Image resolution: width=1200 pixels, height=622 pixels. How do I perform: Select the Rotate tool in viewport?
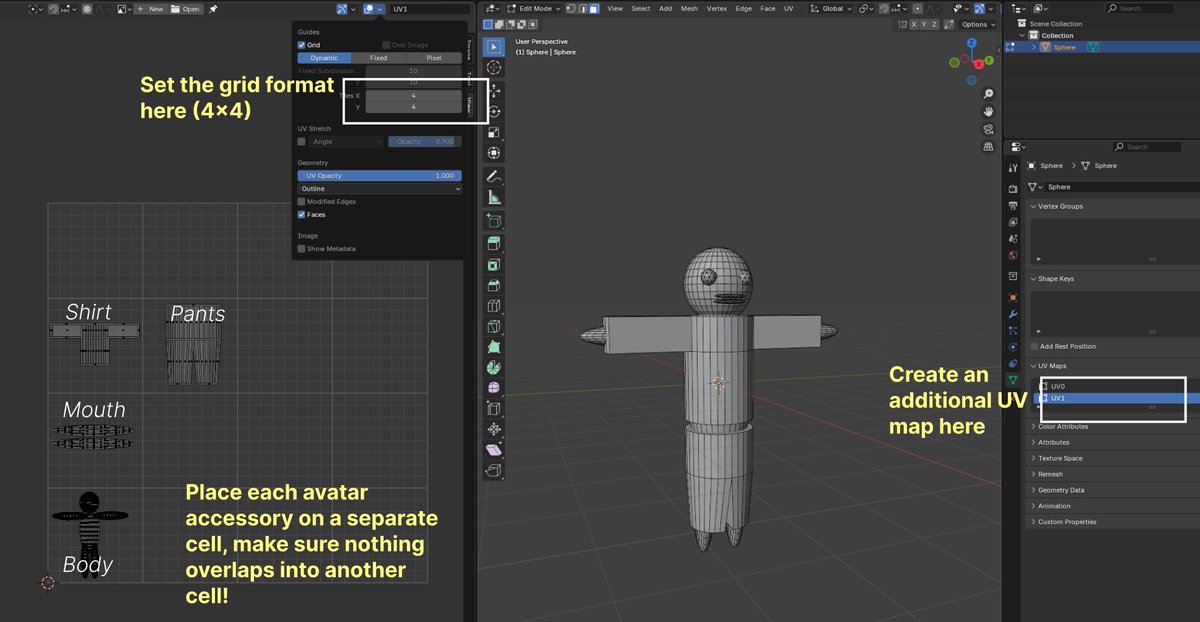tap(493, 112)
